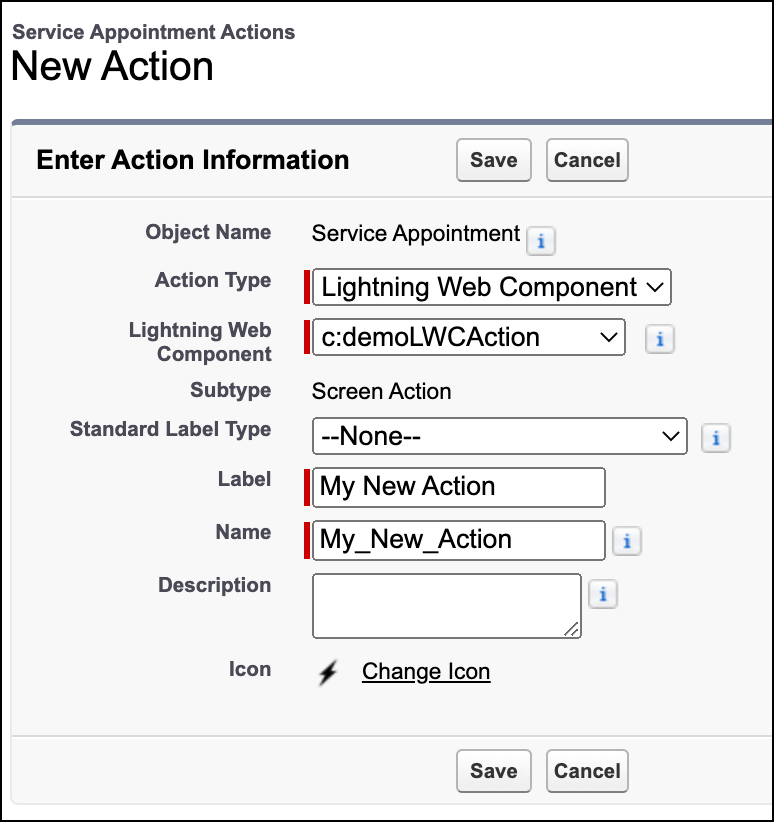Click the top Save button
The image size is (774, 822).
[493, 160]
